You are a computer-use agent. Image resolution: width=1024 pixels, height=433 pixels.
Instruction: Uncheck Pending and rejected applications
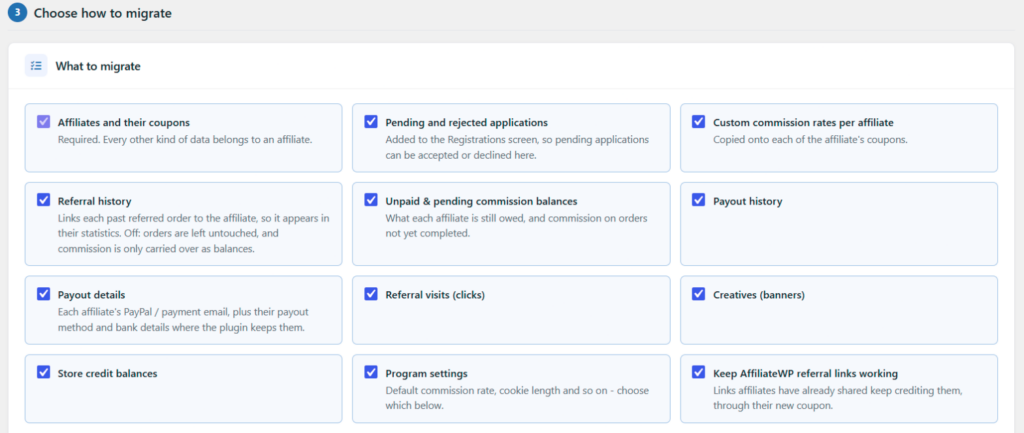(371, 121)
